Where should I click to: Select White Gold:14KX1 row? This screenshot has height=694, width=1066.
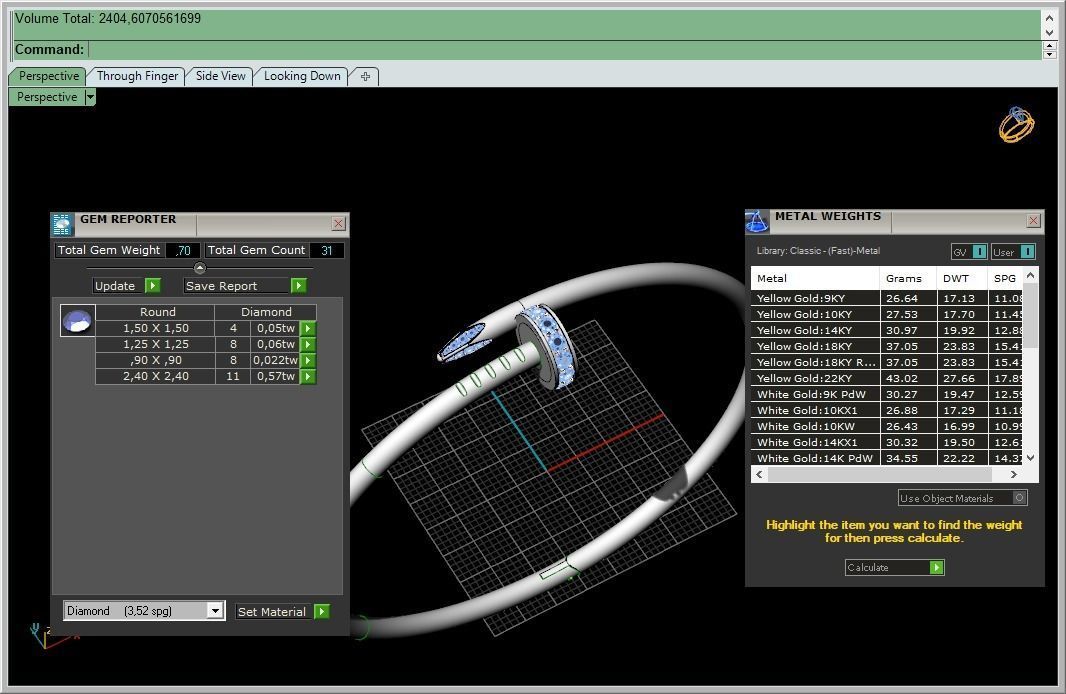[887, 442]
